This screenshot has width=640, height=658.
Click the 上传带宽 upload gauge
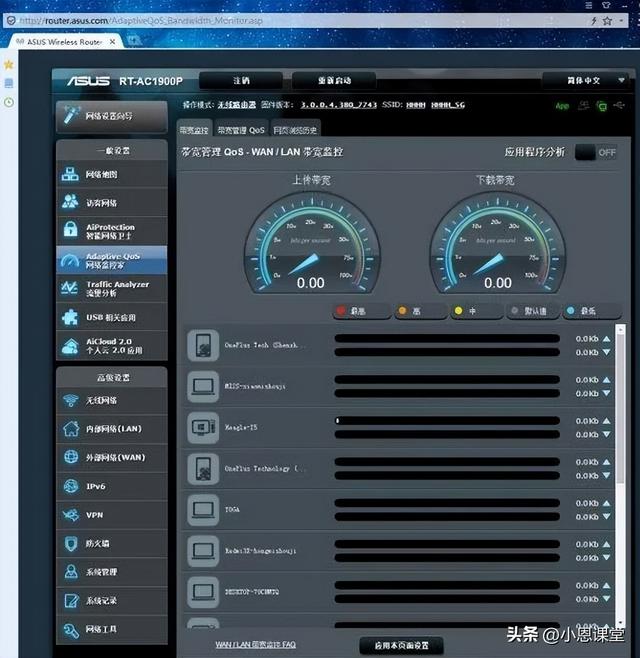tap(311, 243)
